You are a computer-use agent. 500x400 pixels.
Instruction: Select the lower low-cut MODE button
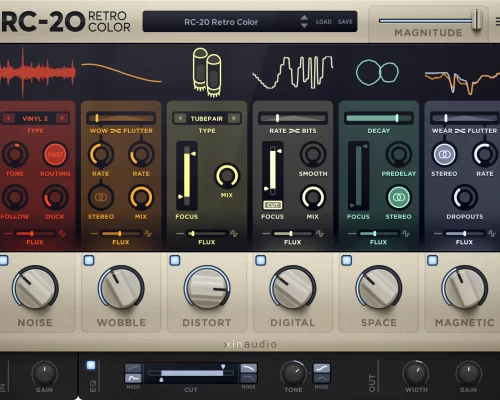pos(133,378)
